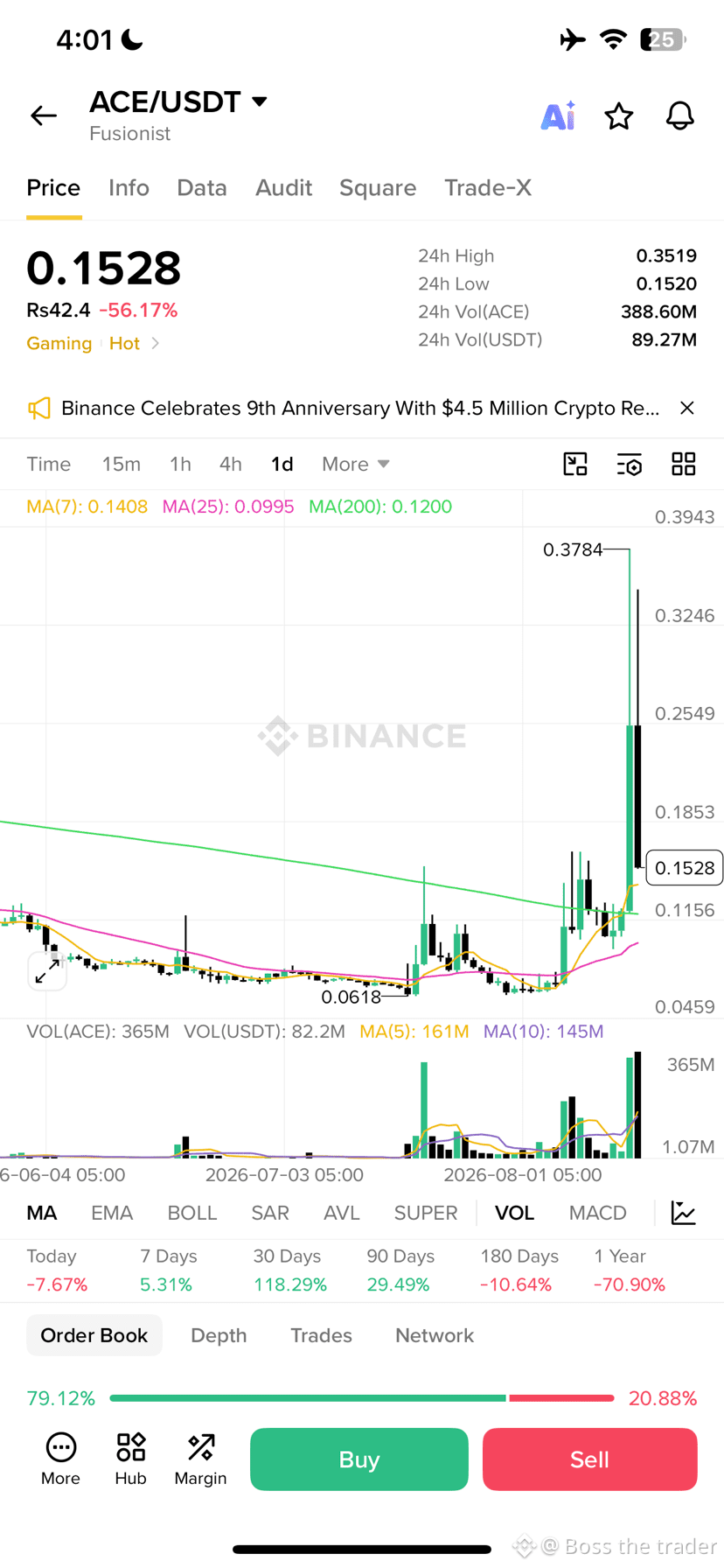
Task: Open Hot tag chevron
Action: point(155,343)
